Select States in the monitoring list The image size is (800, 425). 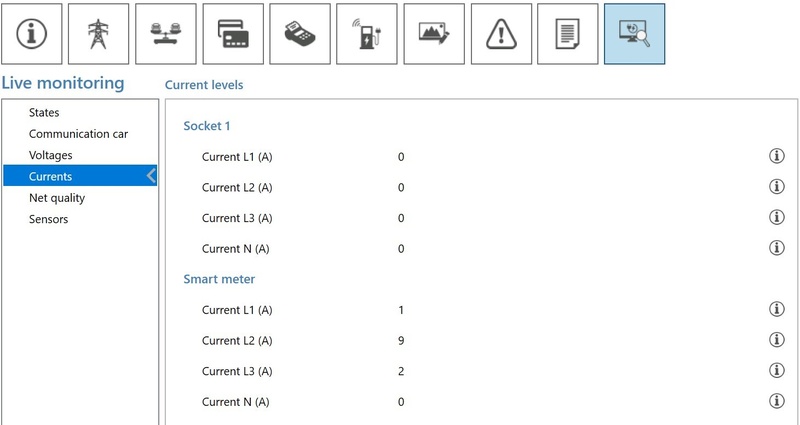point(44,113)
